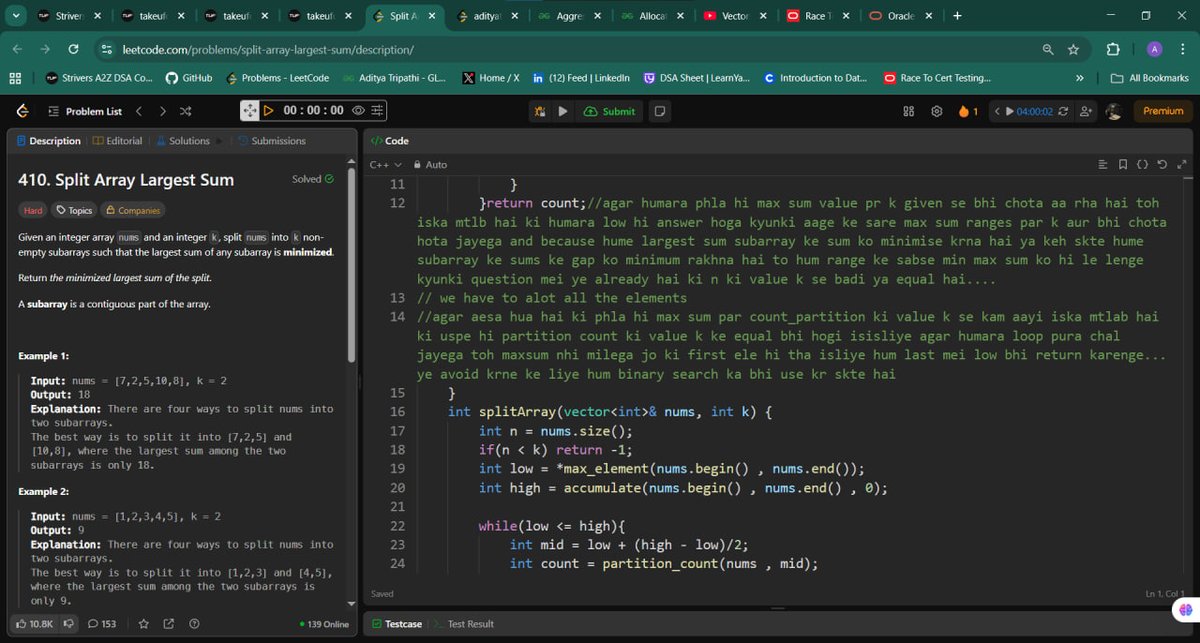
Task: Toggle timer visibility with the eye icon
Action: [x=358, y=111]
